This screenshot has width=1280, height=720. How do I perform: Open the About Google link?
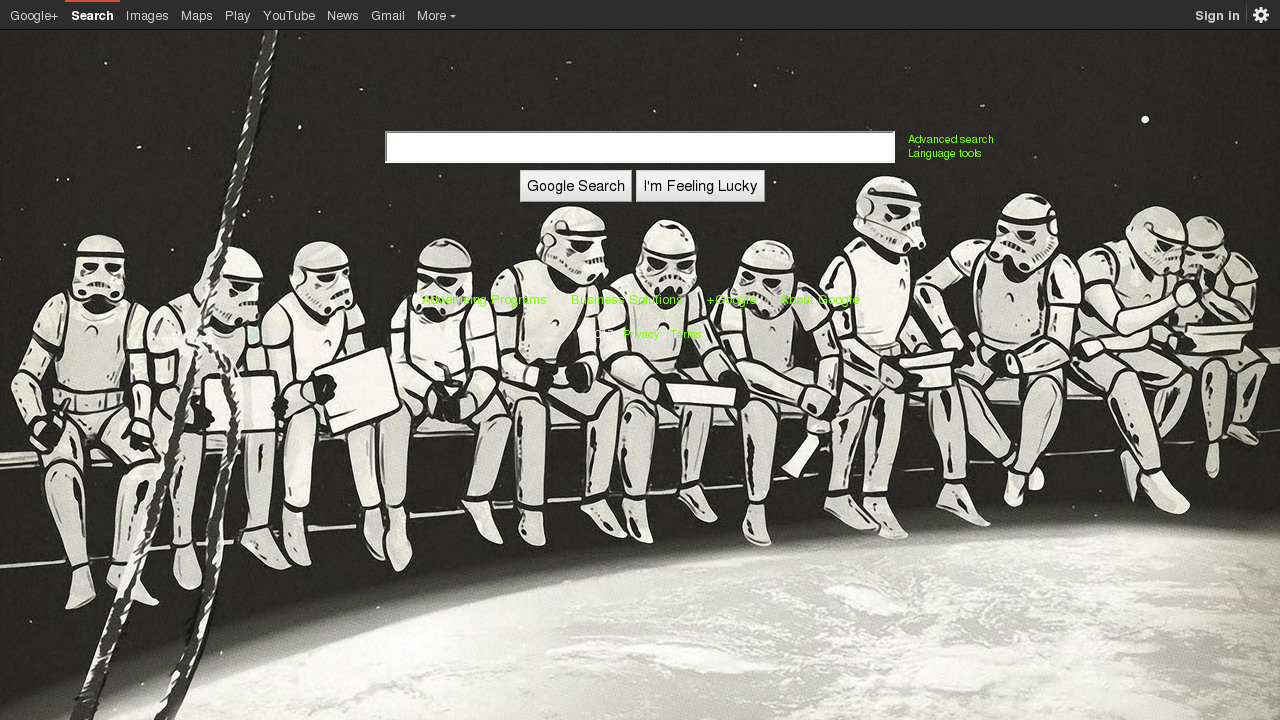(820, 300)
